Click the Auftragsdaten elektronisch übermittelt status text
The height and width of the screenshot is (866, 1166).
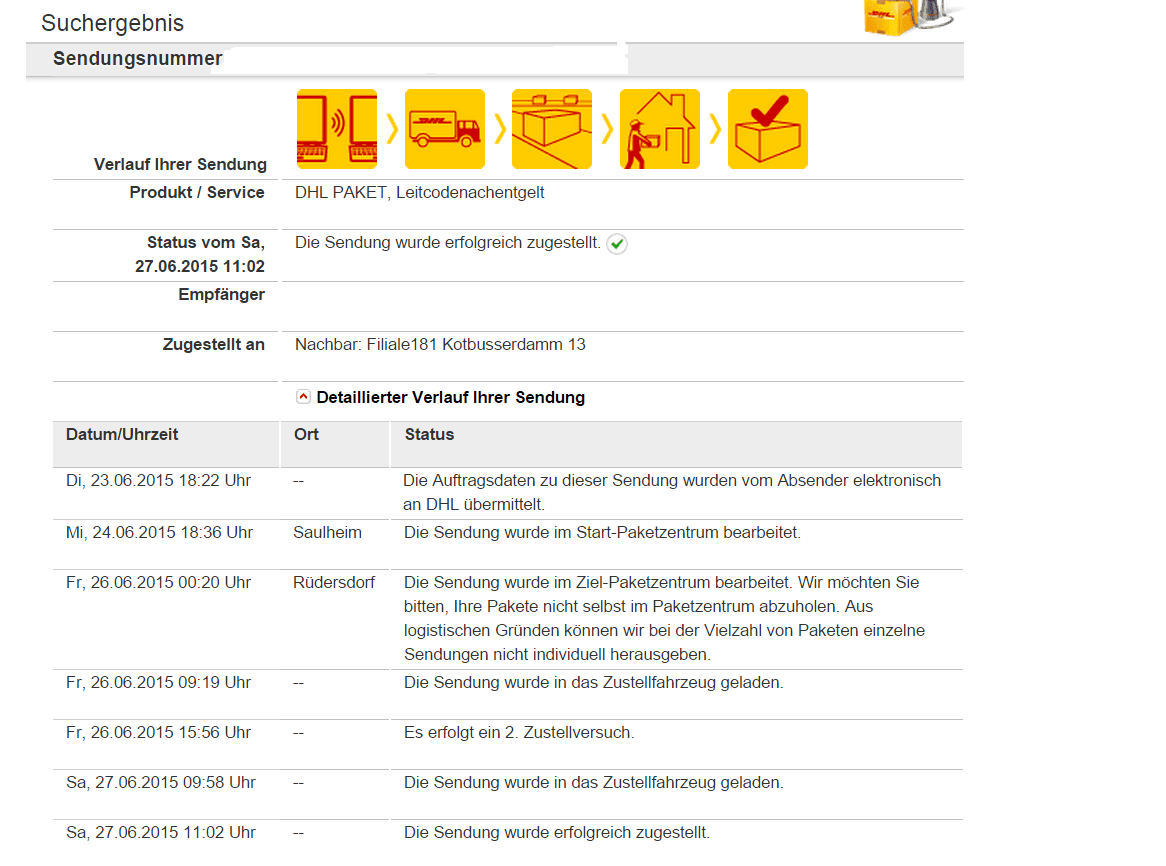point(672,492)
